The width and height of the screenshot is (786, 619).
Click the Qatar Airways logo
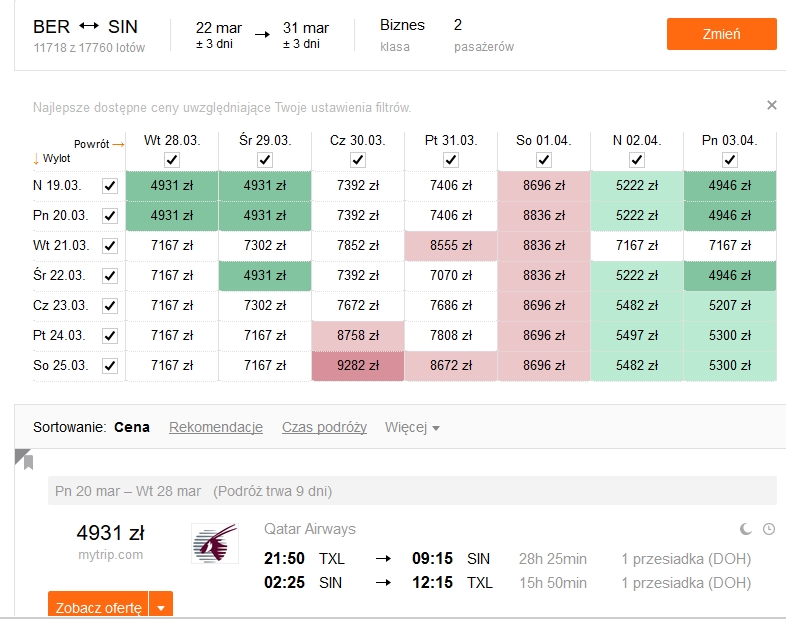215,544
